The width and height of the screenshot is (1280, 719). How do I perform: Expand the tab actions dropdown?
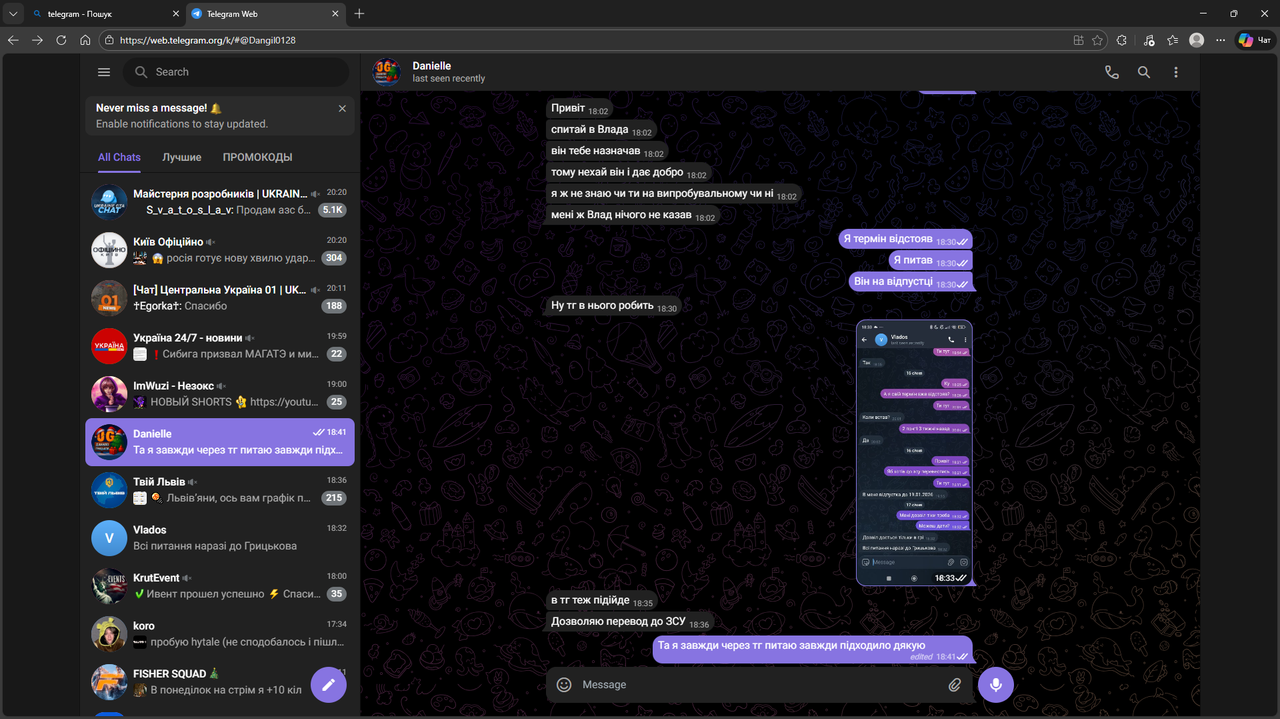click(x=13, y=13)
